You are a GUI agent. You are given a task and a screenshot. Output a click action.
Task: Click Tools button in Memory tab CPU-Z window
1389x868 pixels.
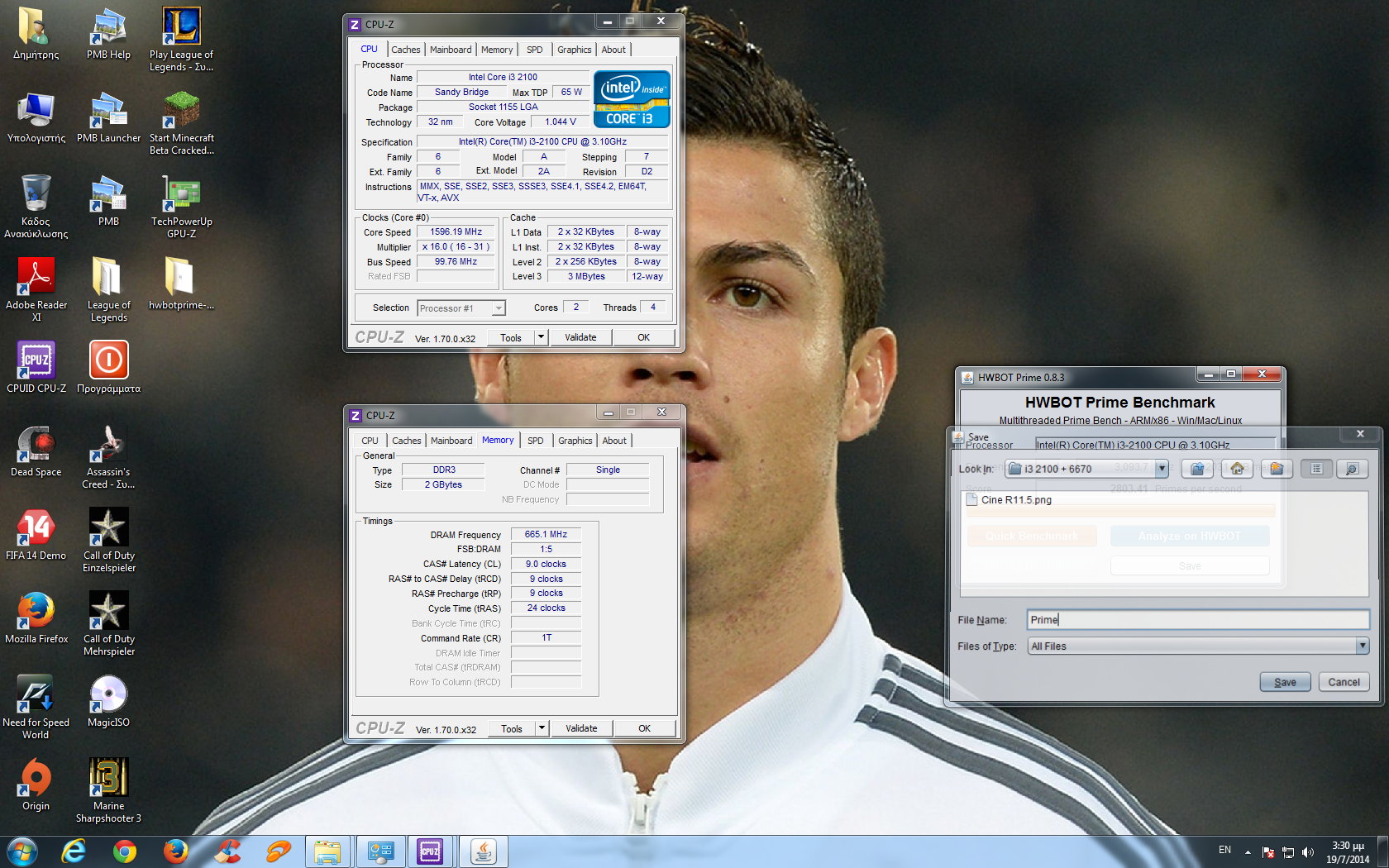[512, 728]
